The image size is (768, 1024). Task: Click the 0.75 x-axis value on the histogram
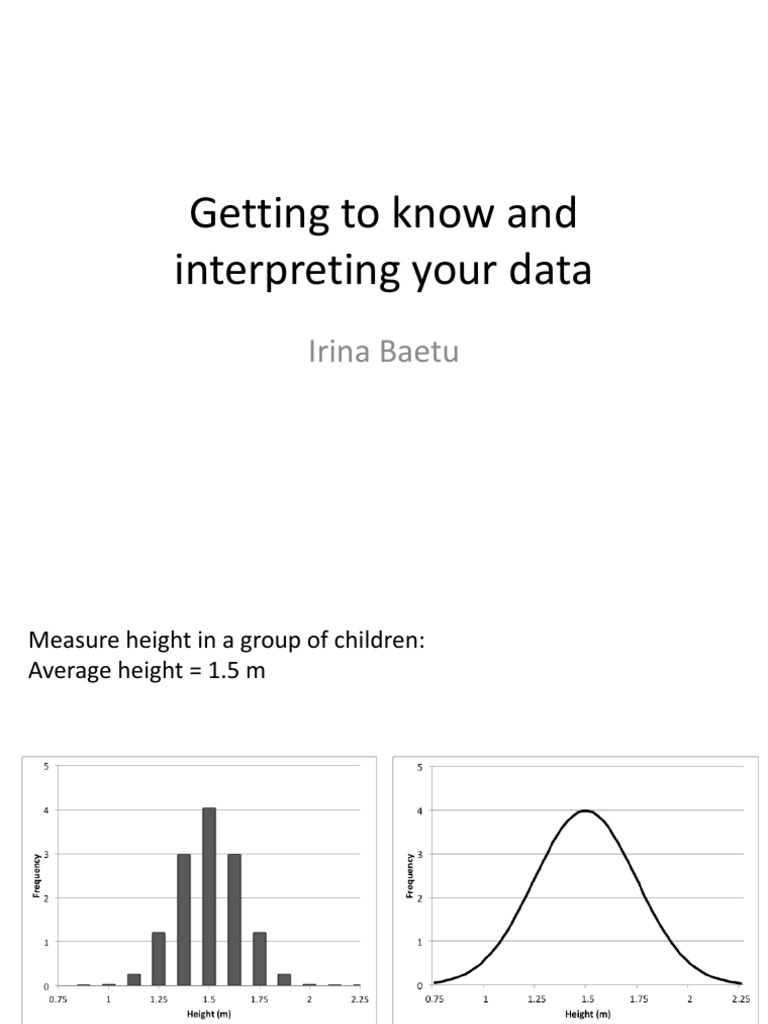58,998
